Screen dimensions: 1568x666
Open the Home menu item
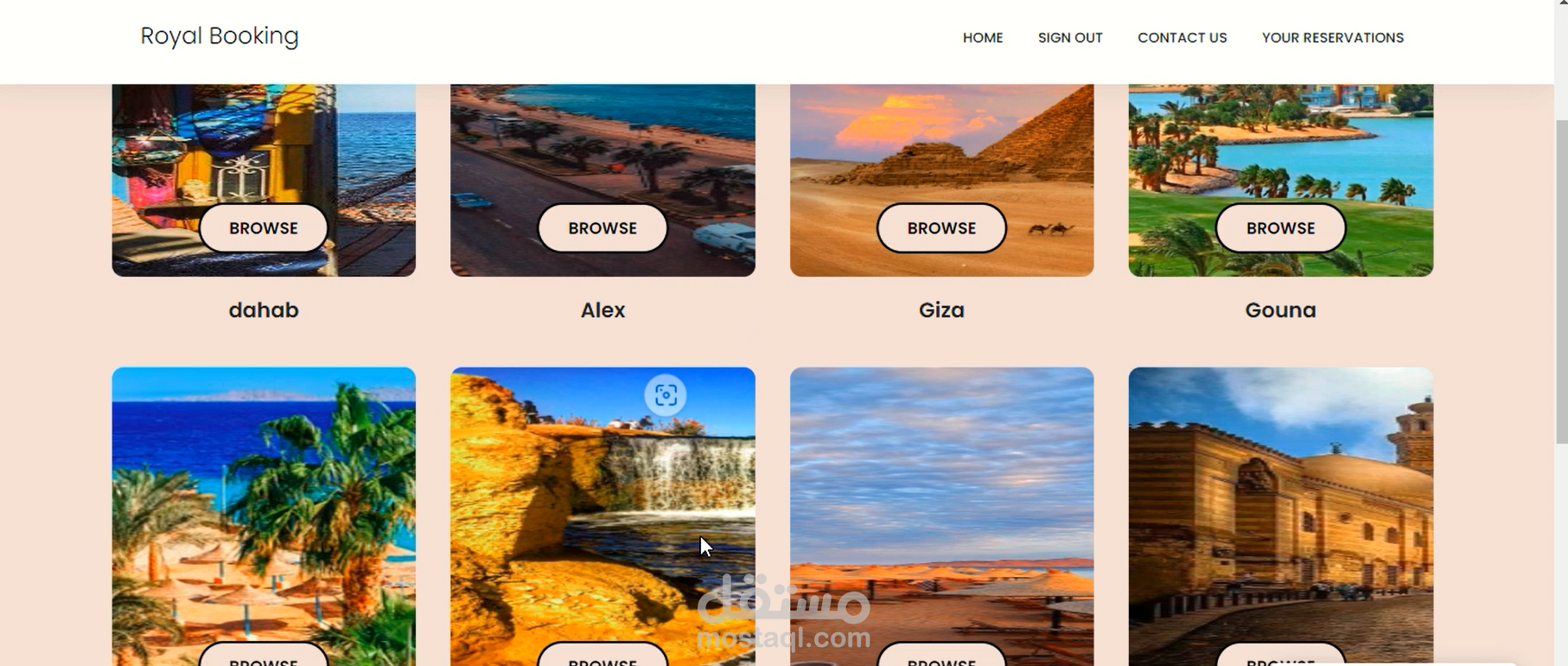pos(983,38)
